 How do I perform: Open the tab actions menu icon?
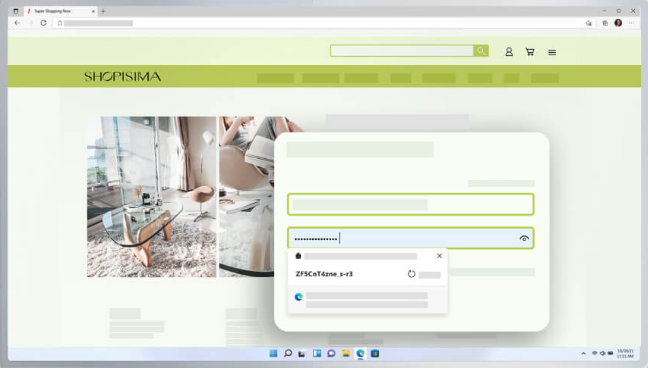click(16, 11)
